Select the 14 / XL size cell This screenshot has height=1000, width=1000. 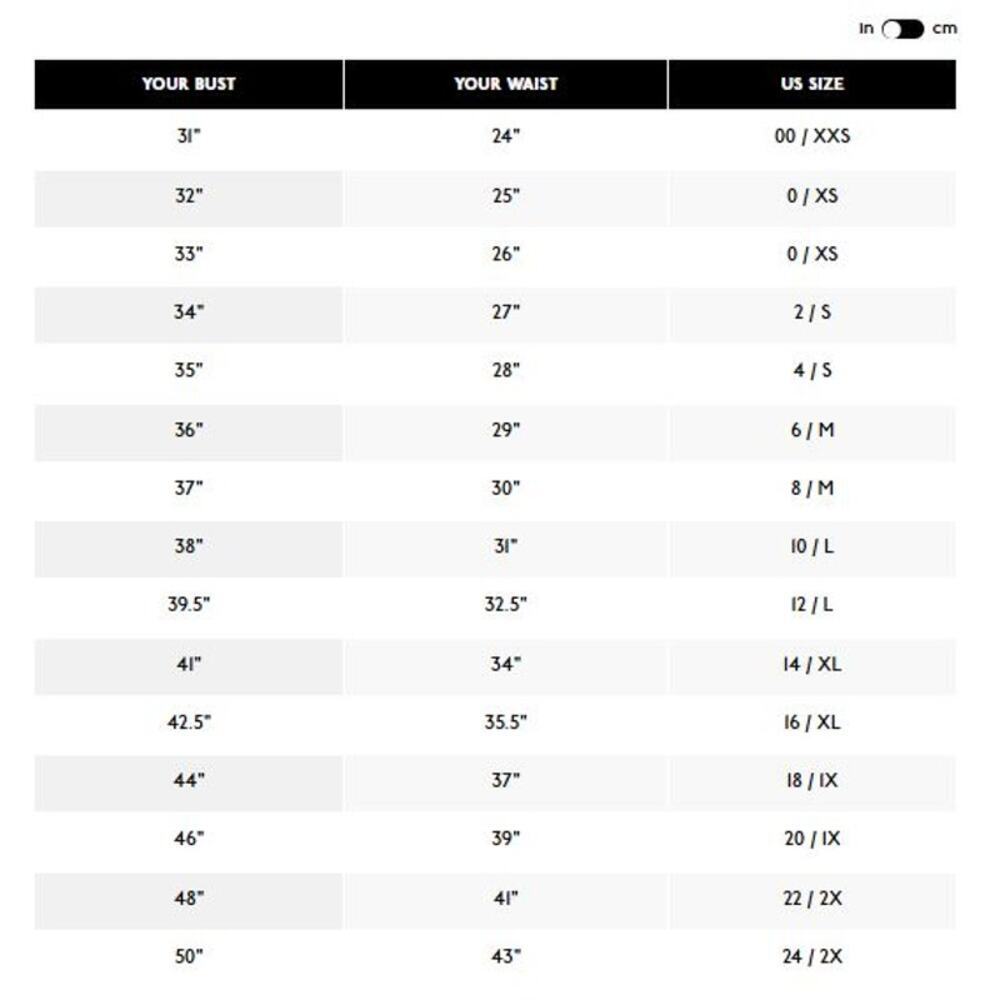coord(812,665)
